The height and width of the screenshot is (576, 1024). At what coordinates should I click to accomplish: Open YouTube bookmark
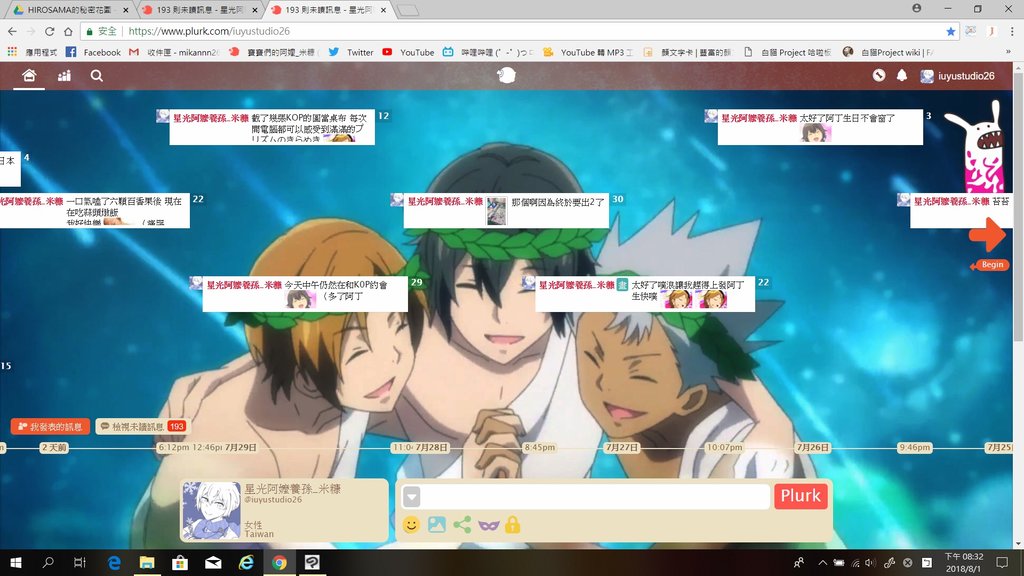click(408, 52)
